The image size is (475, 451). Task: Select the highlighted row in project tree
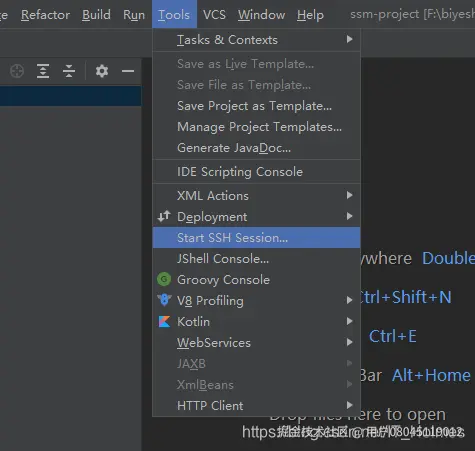[x=70, y=96]
